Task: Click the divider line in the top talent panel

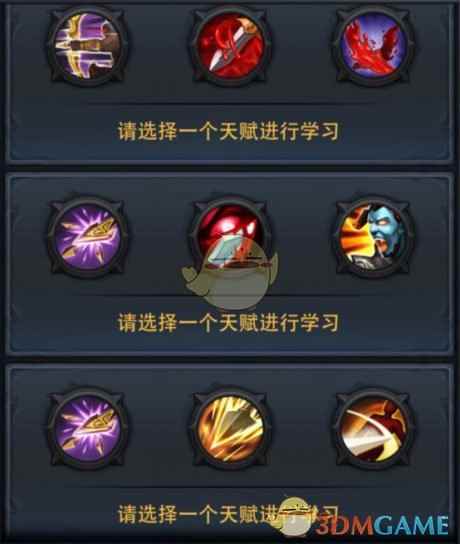Action: coord(230,103)
